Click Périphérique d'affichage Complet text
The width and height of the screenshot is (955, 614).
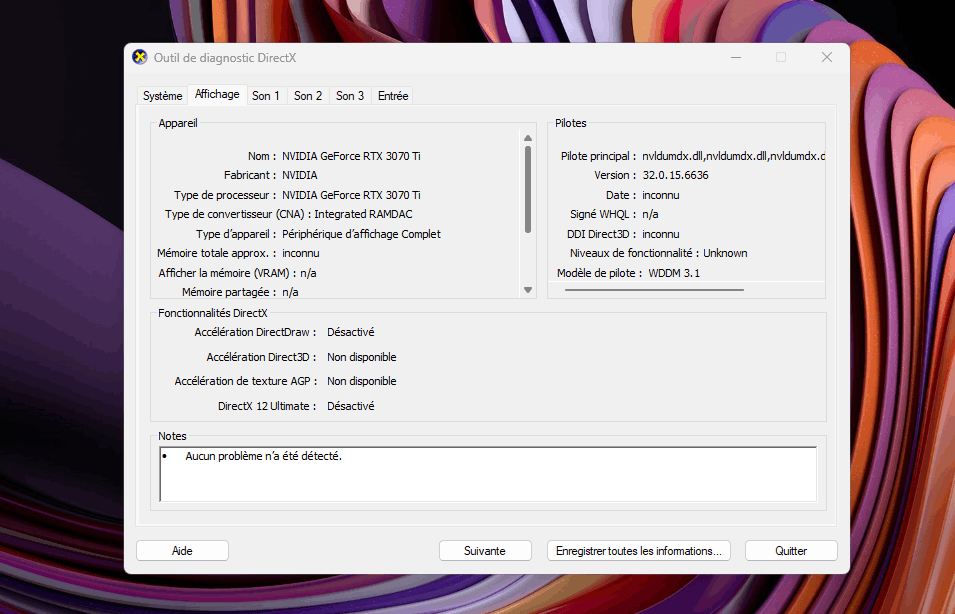tap(361, 234)
